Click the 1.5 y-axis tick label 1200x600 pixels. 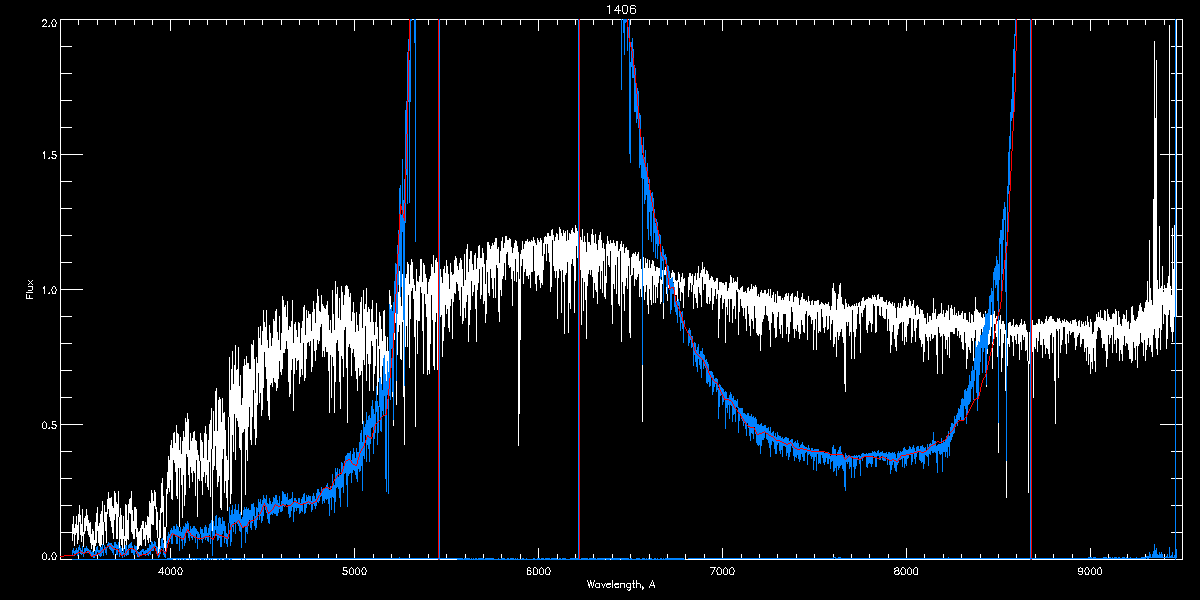point(46,155)
